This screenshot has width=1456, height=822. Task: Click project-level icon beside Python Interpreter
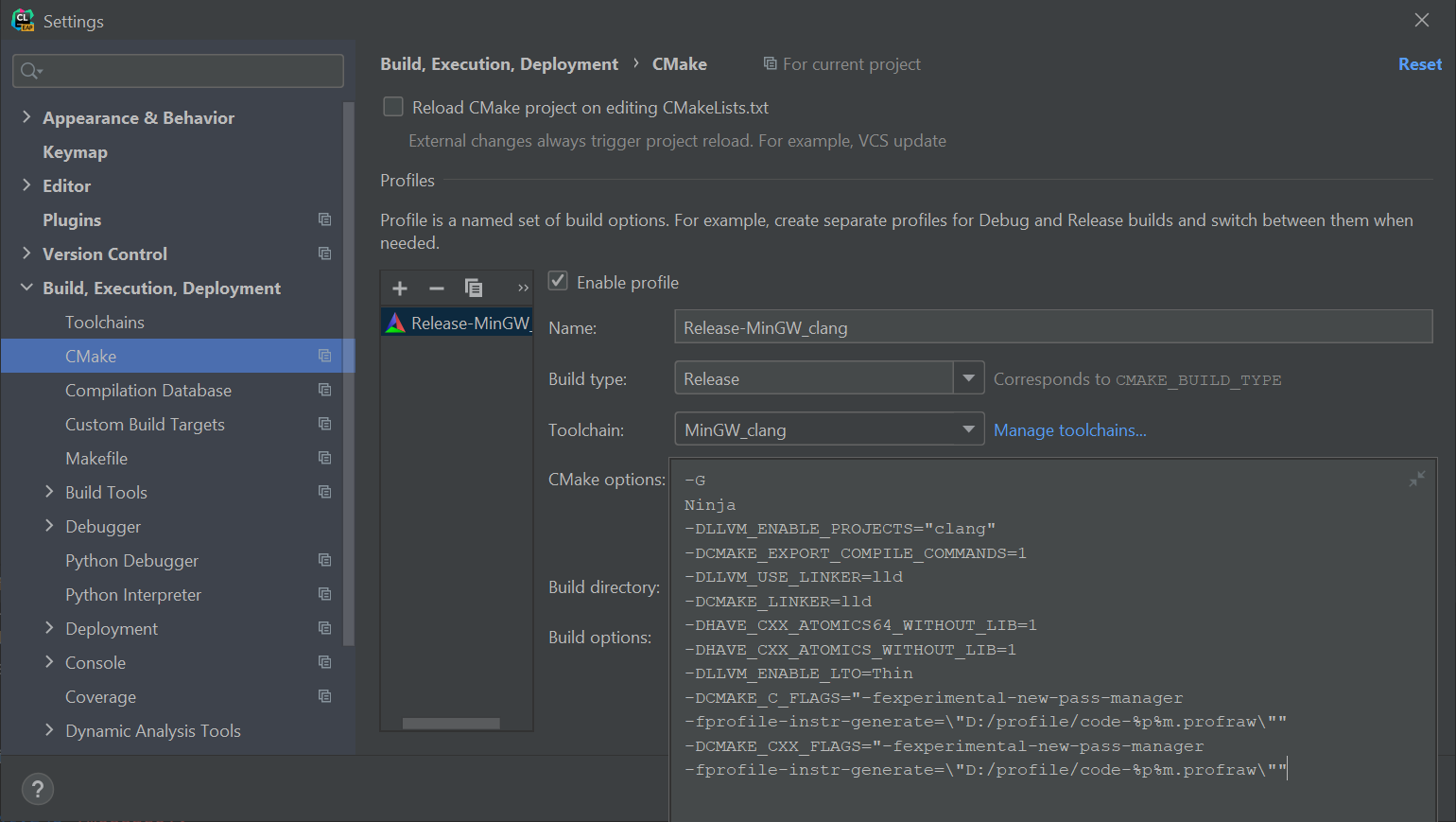(x=325, y=594)
